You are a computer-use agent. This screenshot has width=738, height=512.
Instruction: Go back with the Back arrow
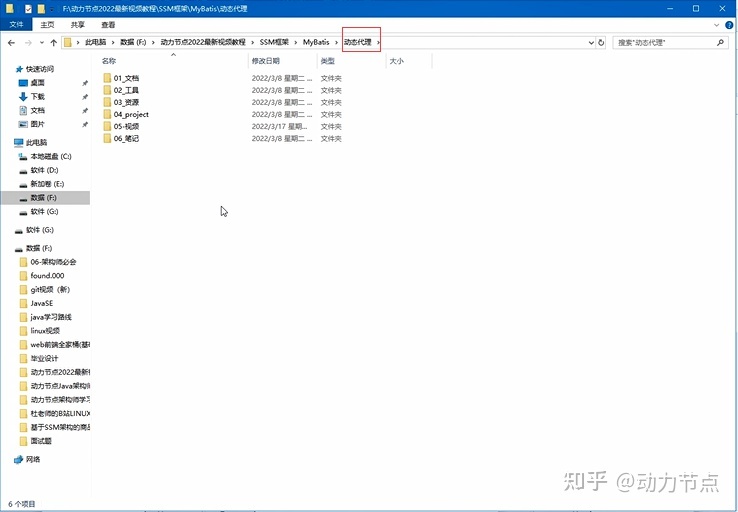point(12,42)
